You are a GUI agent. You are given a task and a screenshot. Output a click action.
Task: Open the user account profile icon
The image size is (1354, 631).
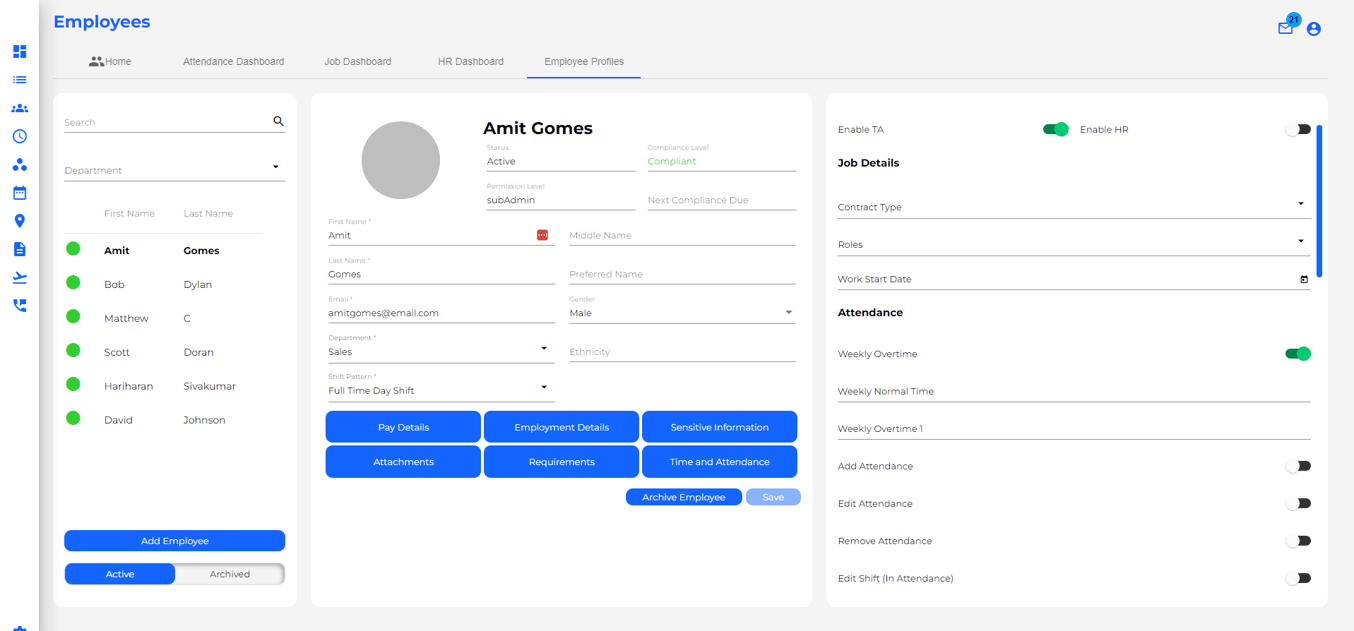point(1313,29)
